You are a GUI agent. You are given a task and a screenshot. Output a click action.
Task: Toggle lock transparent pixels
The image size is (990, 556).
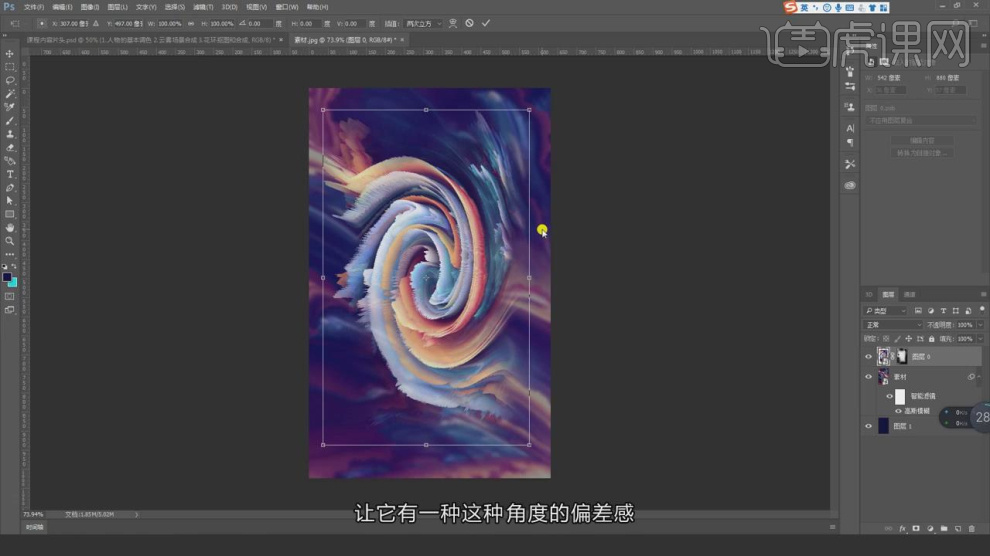point(886,339)
